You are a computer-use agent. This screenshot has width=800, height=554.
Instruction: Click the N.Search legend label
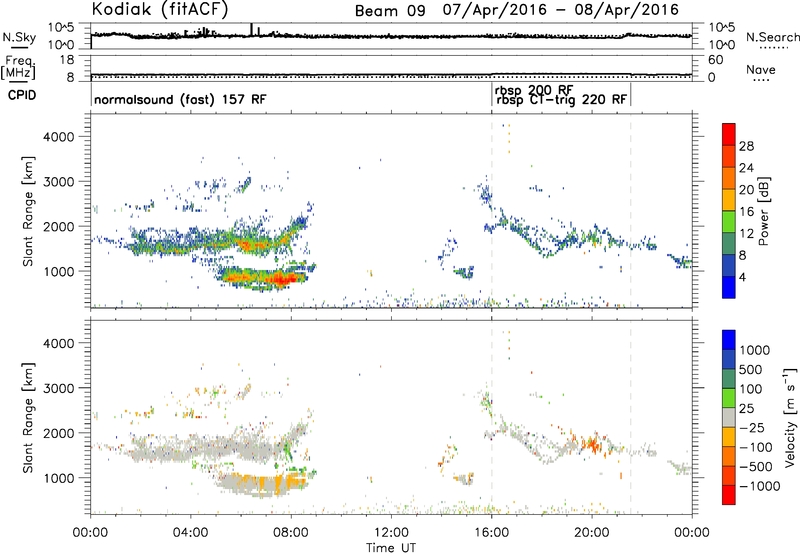(x=772, y=37)
